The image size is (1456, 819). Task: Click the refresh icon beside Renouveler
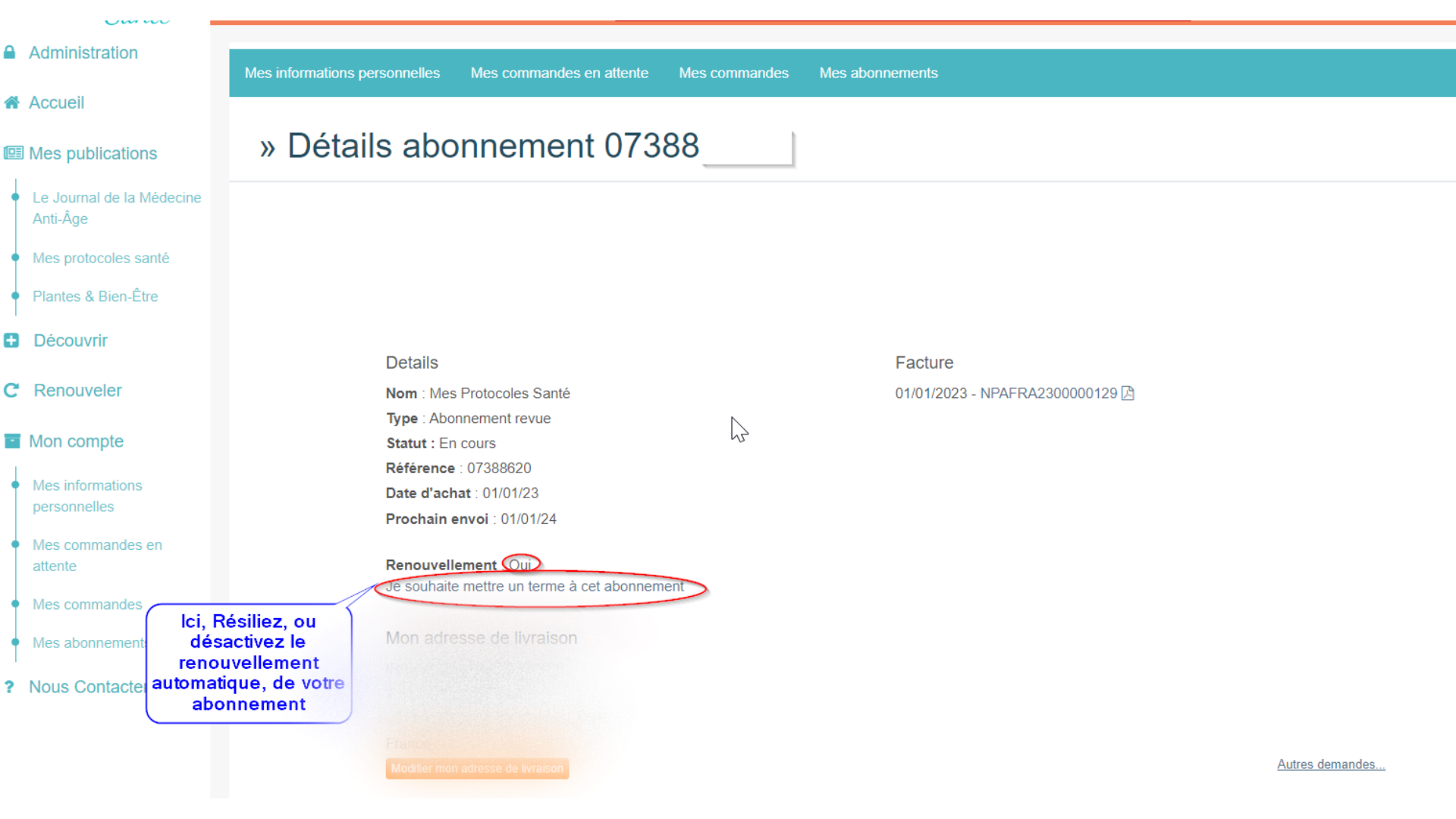coord(11,391)
